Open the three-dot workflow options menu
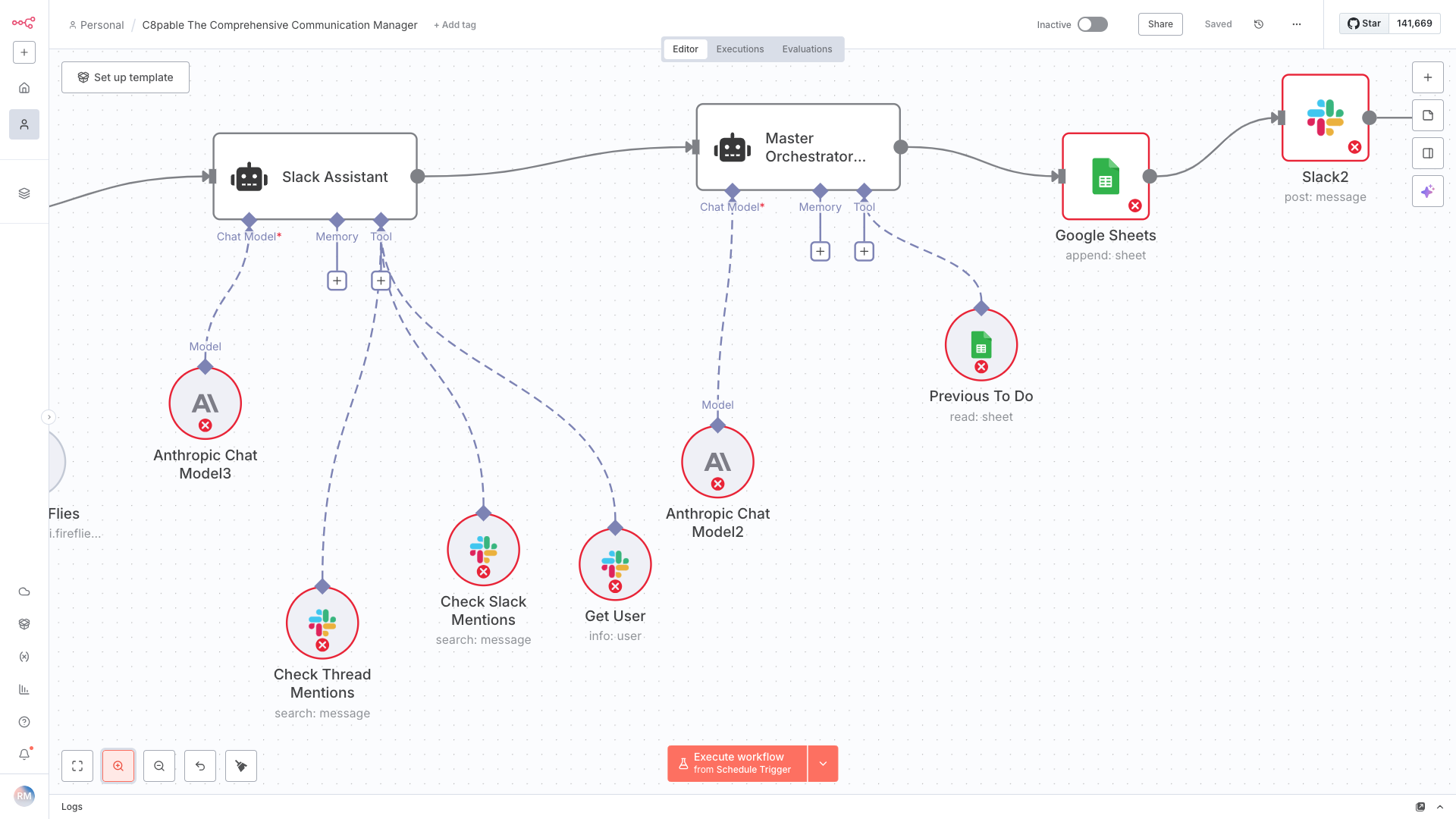Screen dimensions: 1456x819 coord(1297,24)
